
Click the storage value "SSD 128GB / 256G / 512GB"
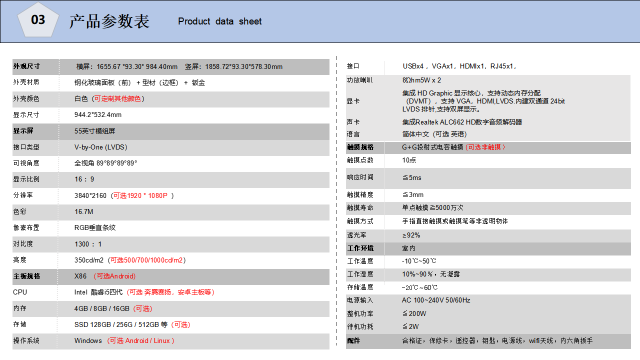(x=118, y=324)
